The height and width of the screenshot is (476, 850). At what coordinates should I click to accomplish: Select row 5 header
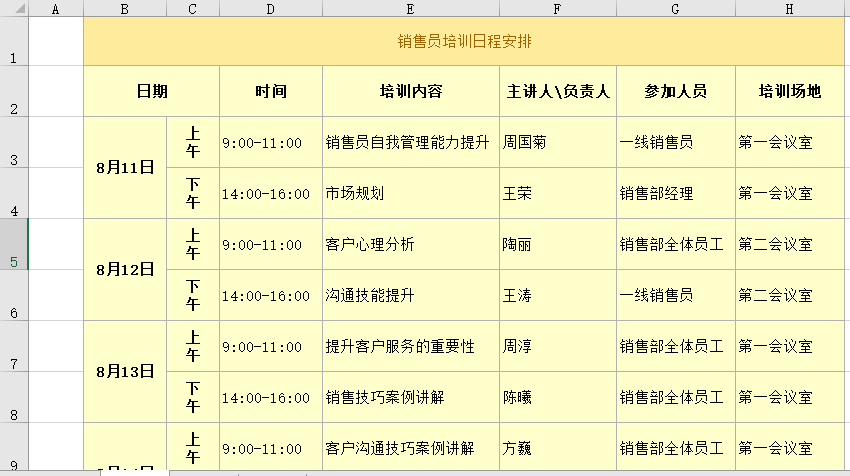pyautogui.click(x=14, y=244)
